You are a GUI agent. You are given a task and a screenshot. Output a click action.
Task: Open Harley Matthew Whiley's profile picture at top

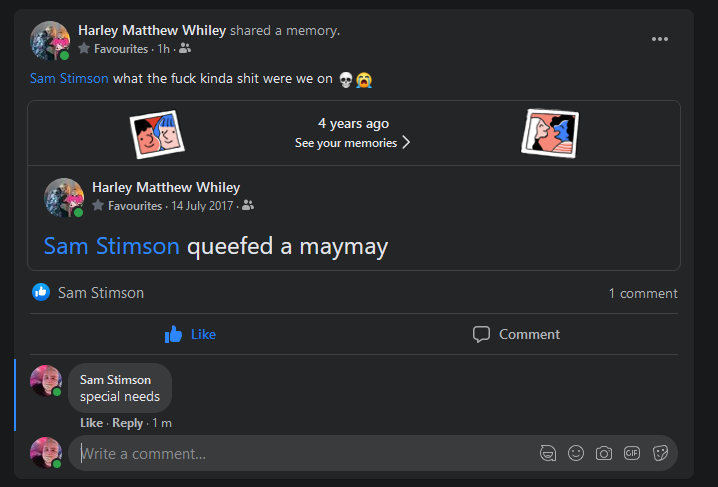(50, 40)
